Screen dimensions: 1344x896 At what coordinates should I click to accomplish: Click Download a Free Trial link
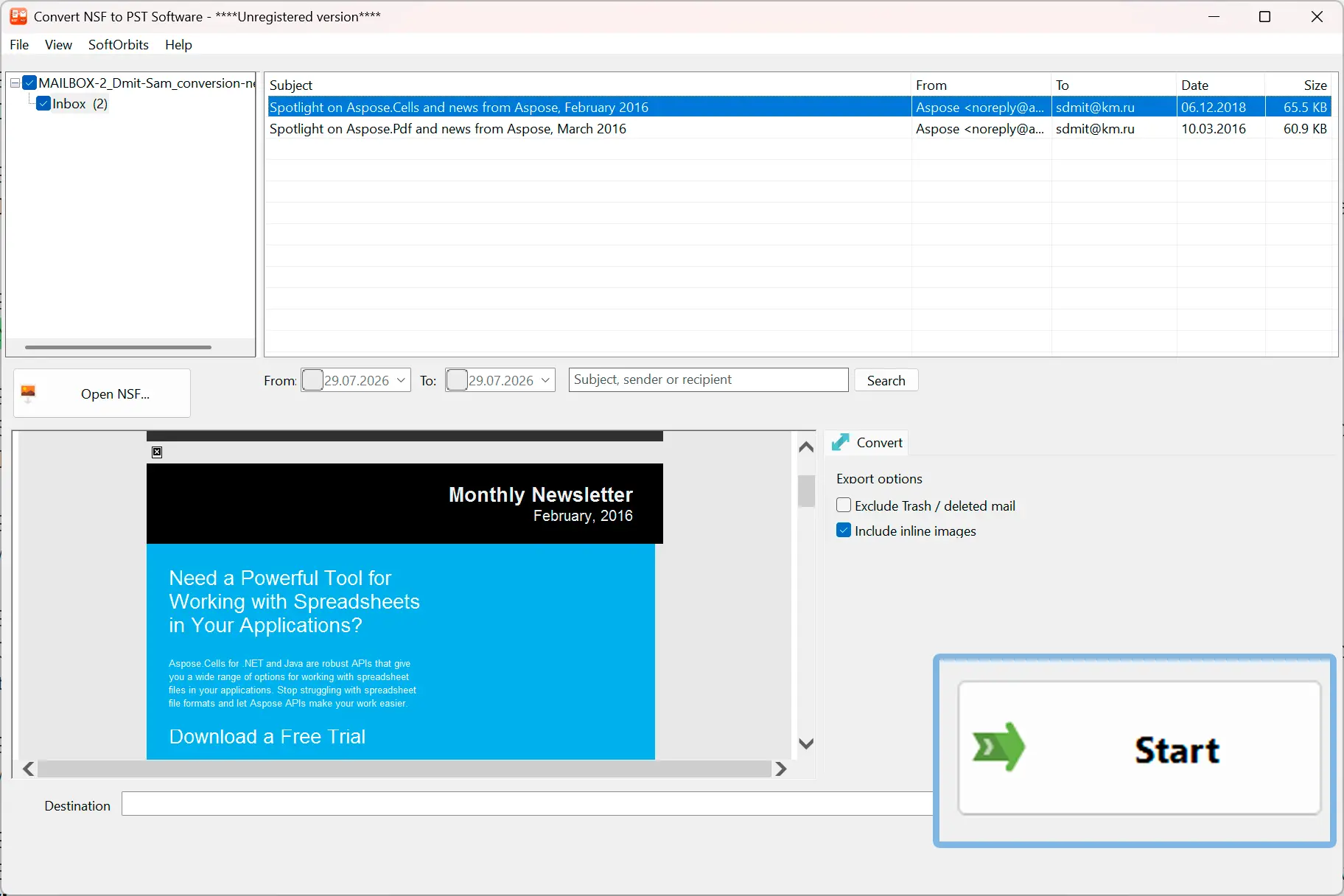[x=267, y=737]
